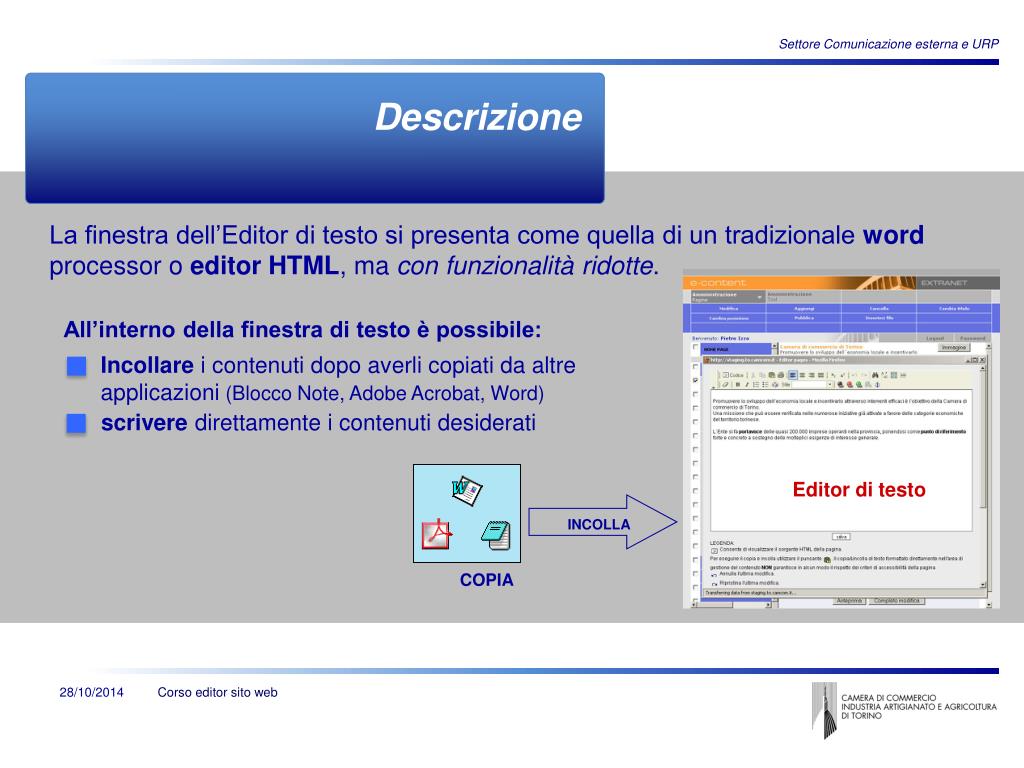1024x768 pixels.
Task: Select the align right icon in editor toolbar
Action: click(812, 376)
